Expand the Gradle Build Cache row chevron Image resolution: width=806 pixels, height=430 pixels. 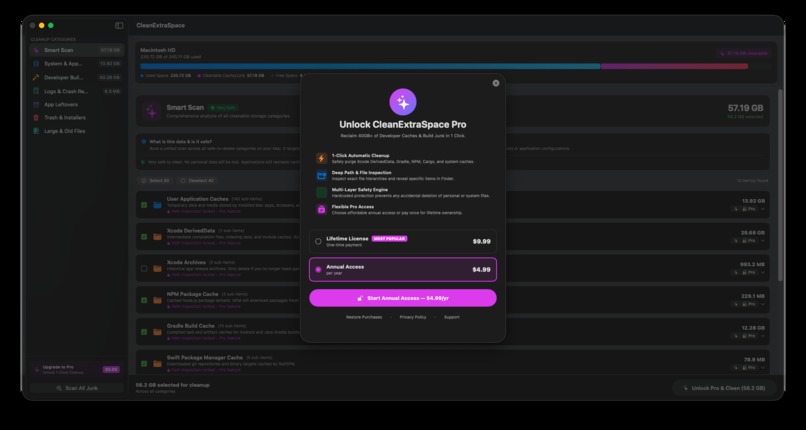(x=763, y=336)
